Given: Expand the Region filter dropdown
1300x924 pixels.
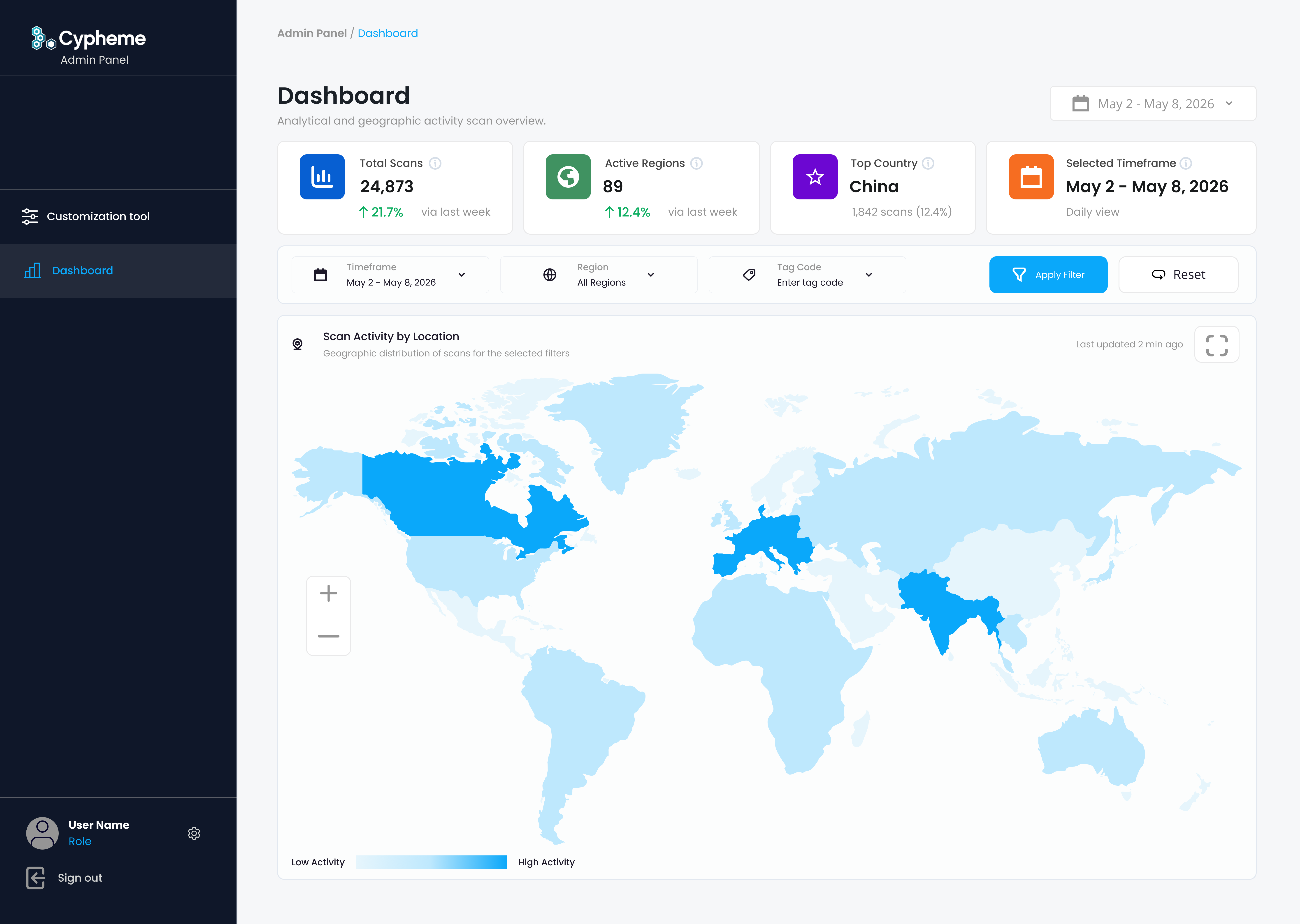Looking at the screenshot, I should click(599, 275).
